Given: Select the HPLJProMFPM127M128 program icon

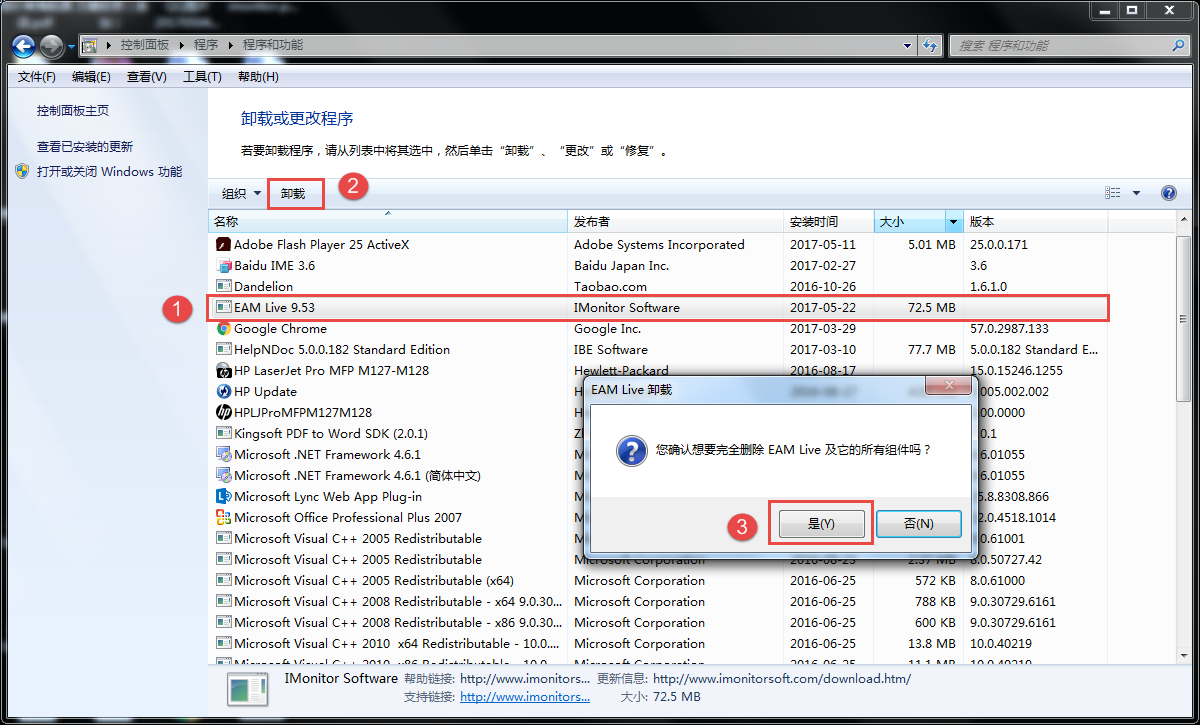Looking at the screenshot, I should pos(224,412).
